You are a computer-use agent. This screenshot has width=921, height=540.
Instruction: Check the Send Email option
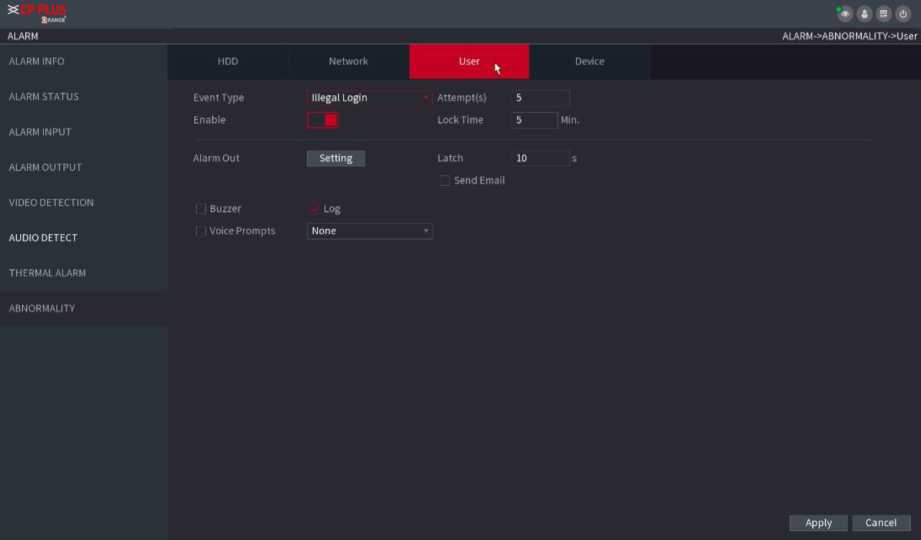coord(445,181)
